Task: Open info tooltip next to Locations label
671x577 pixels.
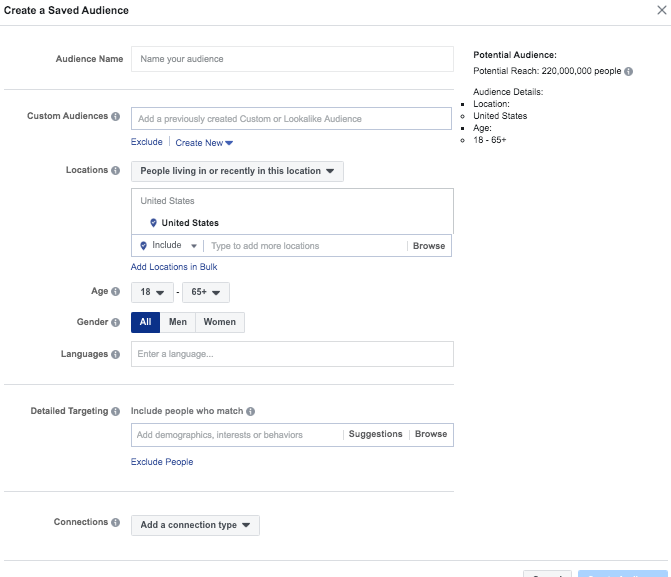Action: coord(116,170)
